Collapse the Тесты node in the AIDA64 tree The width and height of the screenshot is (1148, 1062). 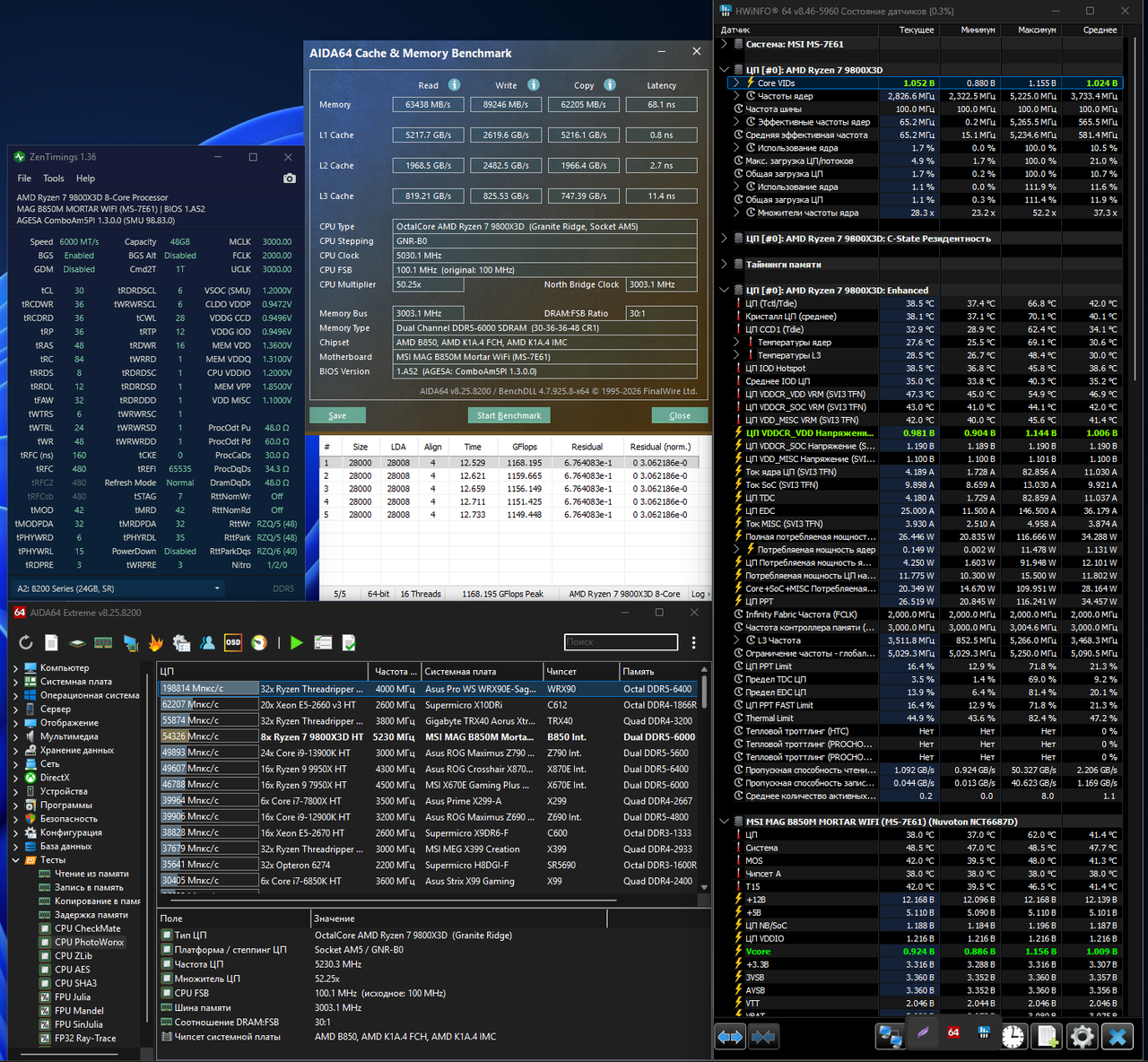15,860
